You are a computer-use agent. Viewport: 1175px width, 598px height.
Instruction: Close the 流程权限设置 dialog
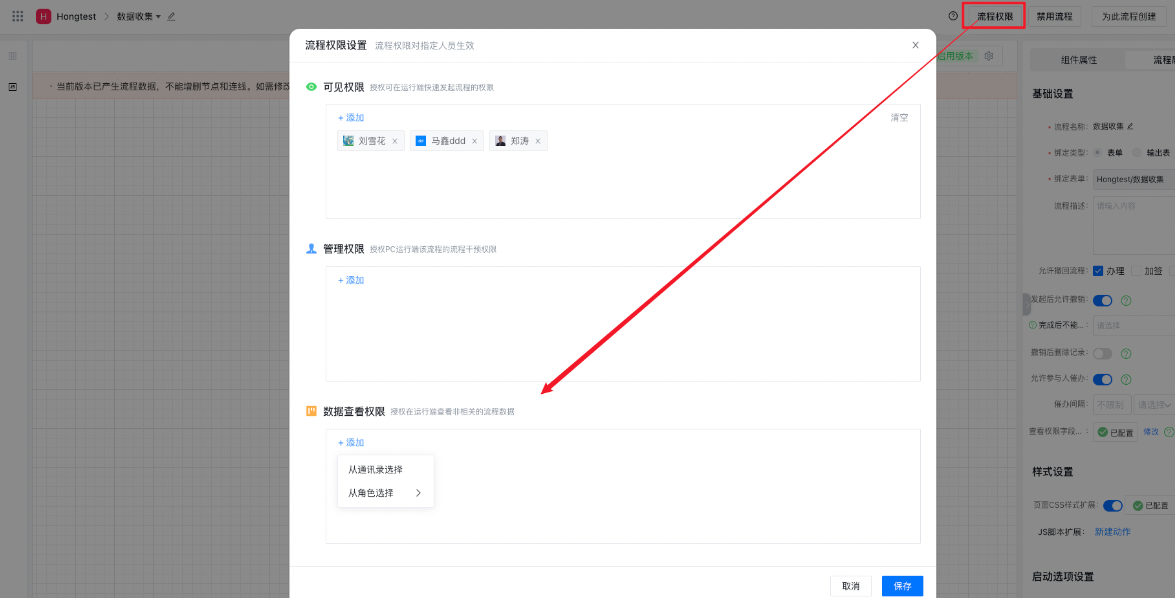click(x=915, y=45)
